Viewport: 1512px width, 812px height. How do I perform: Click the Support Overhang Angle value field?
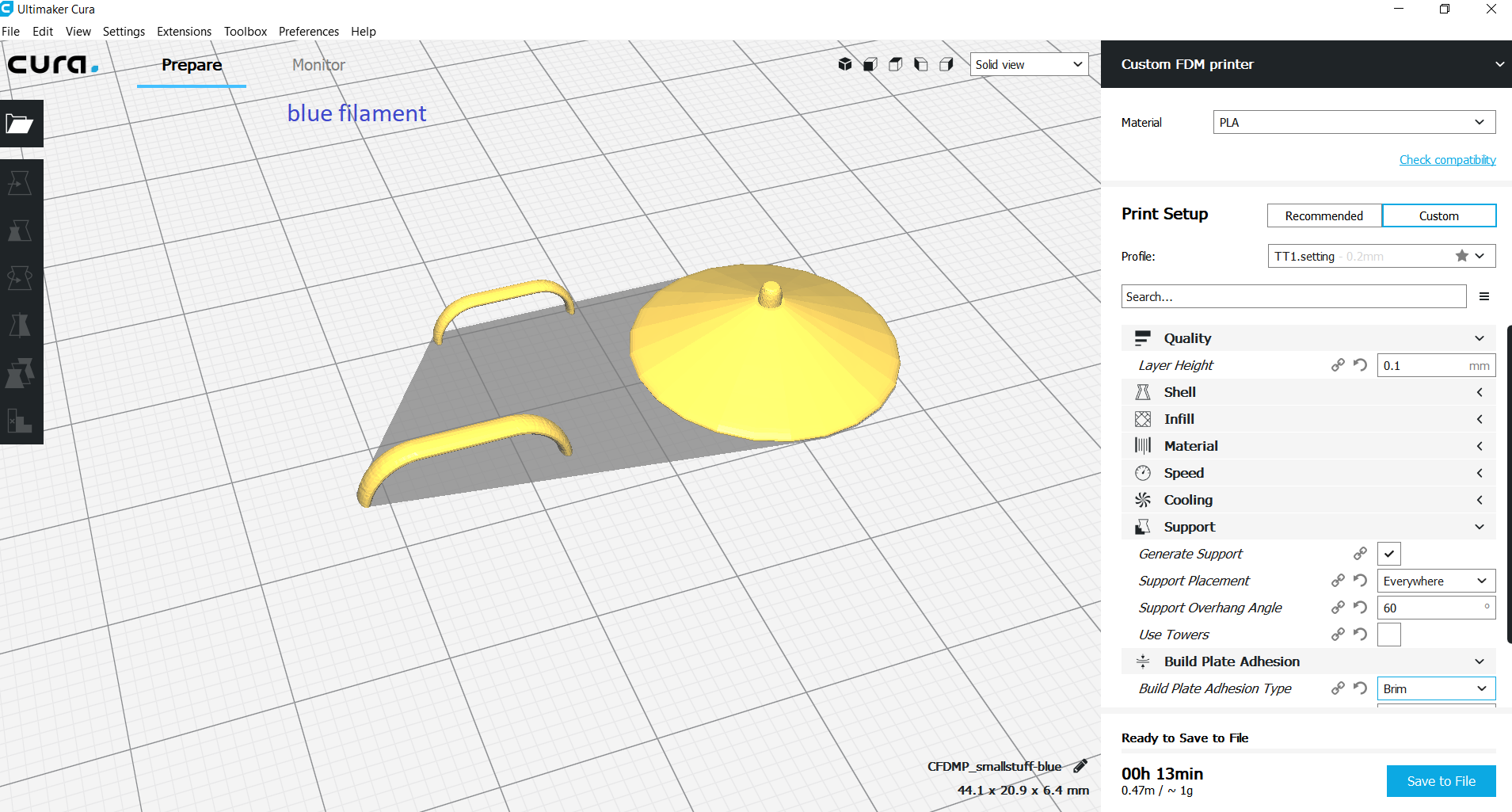point(1436,608)
